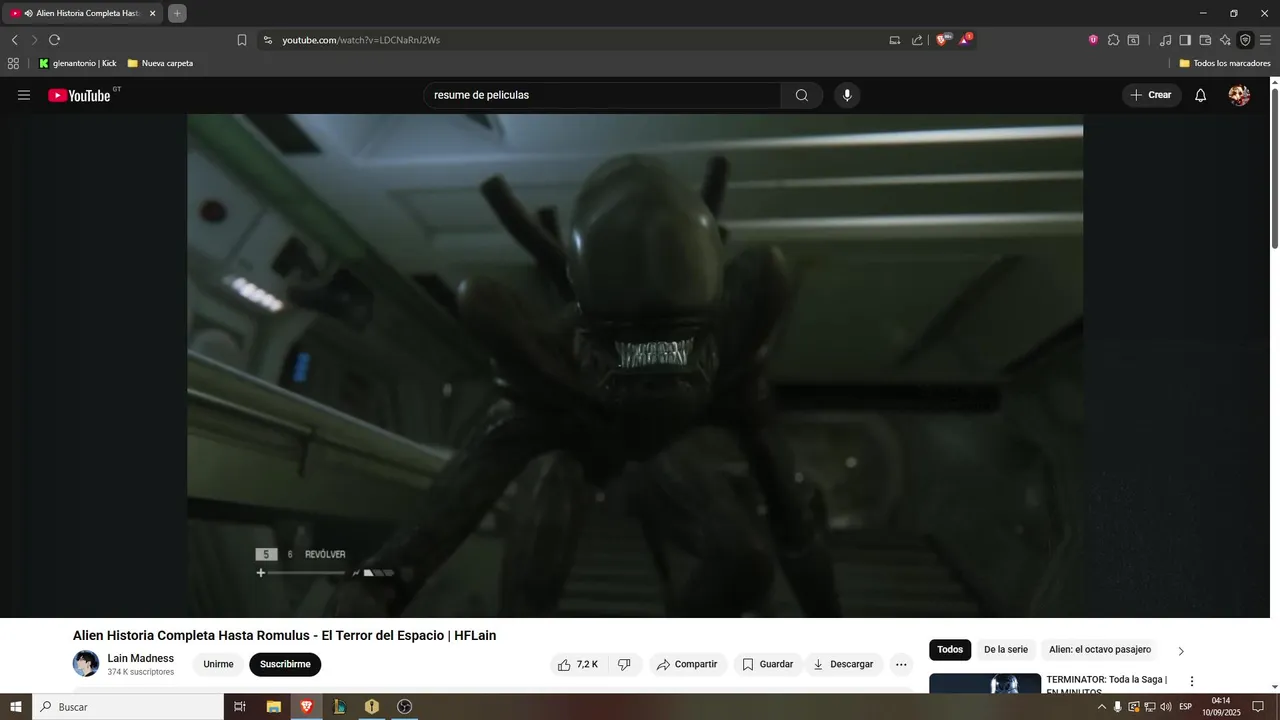The height and width of the screenshot is (720, 1280).
Task: Click the Descargar download button
Action: 843,664
